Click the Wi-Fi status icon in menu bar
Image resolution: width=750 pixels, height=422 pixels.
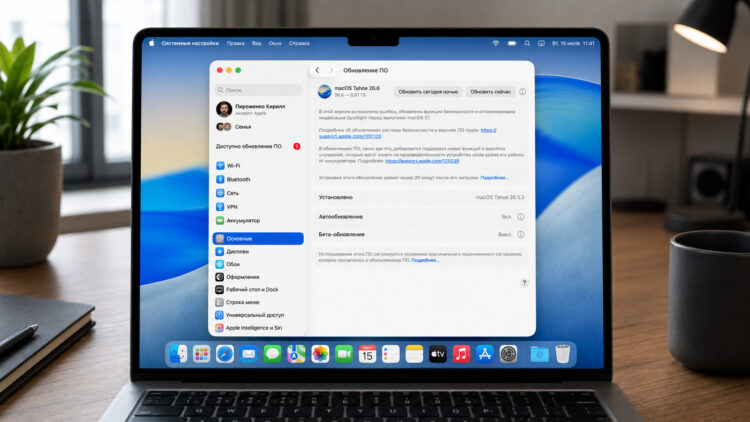click(496, 43)
